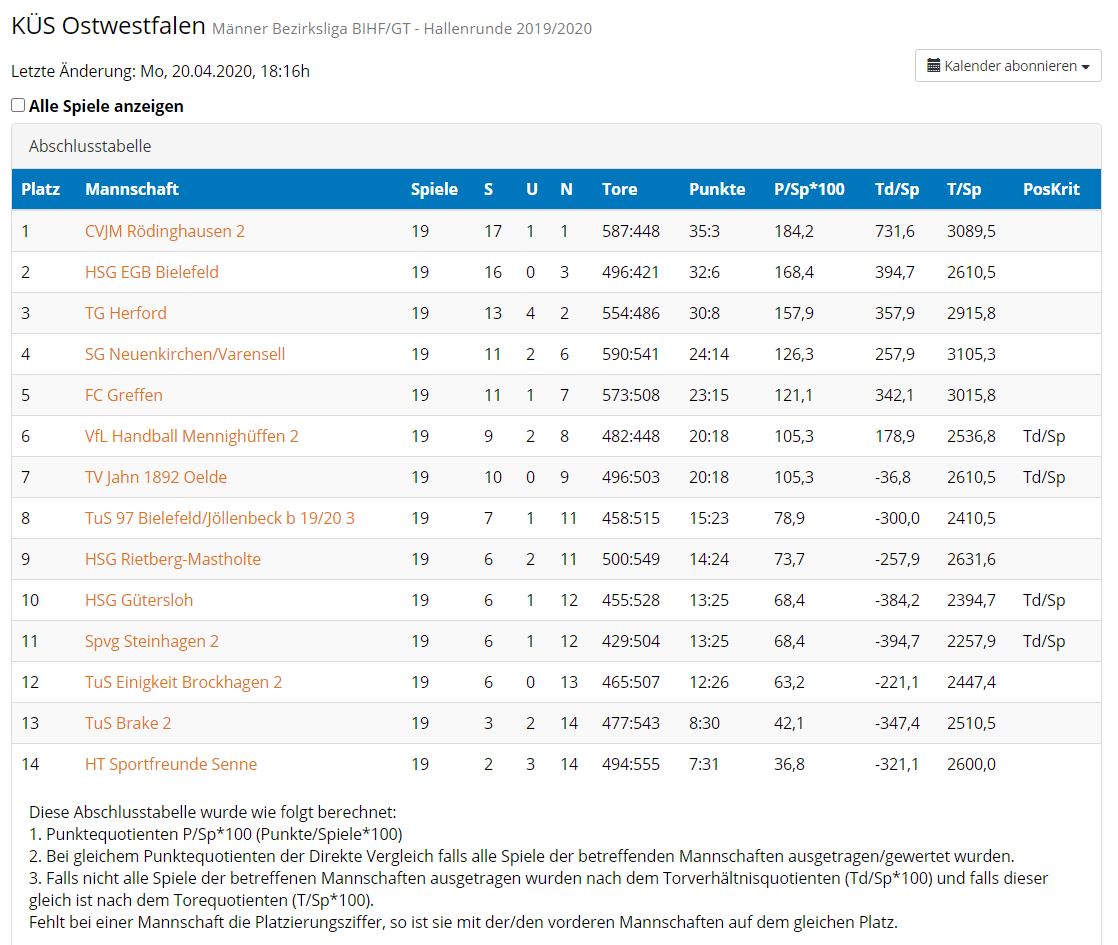Select points 23:15 for FC Greffen
This screenshot has height=945, width=1118.
point(709,395)
